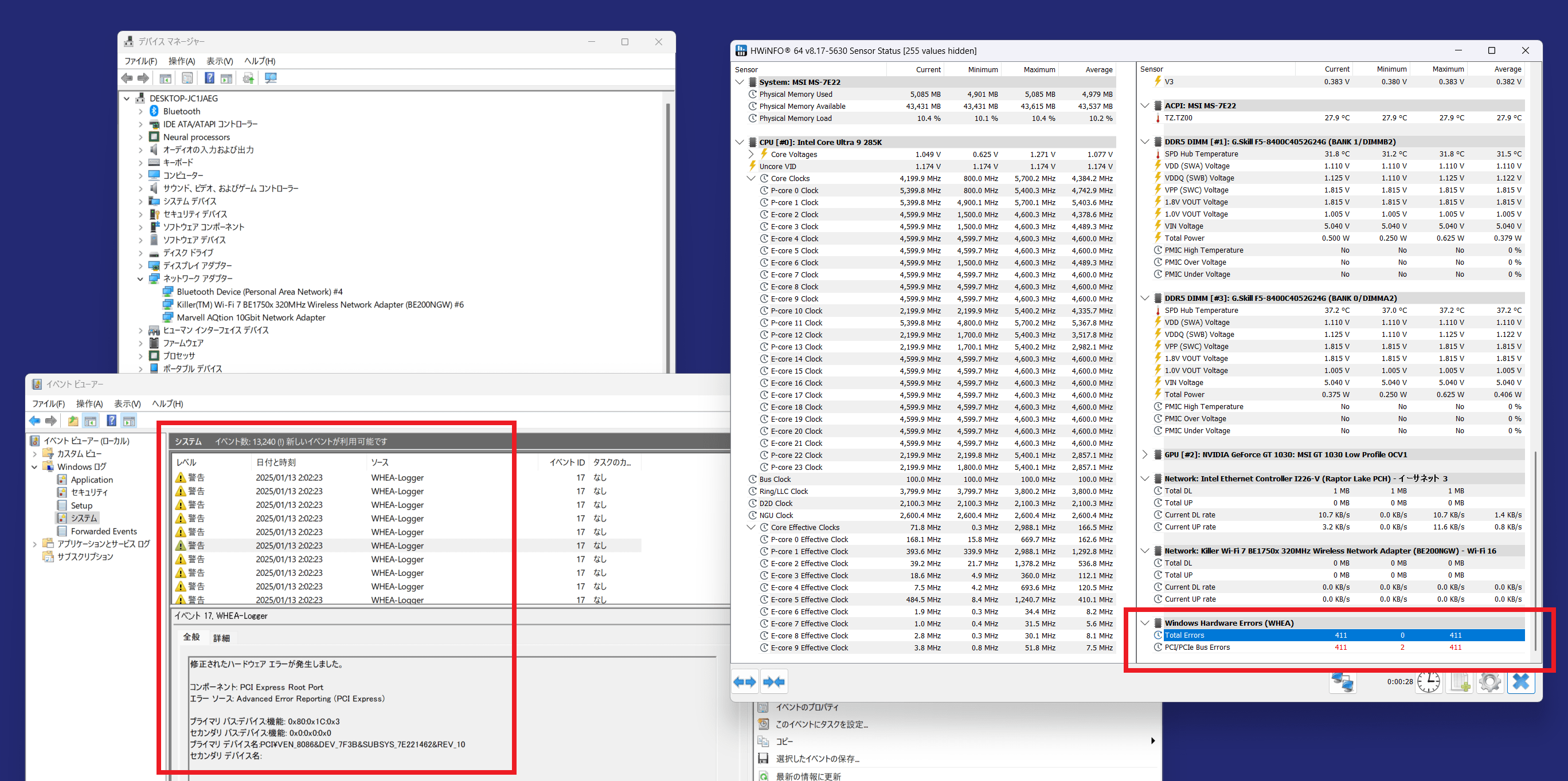Click the HWiNFO shrink-columns arrows button
The height and width of the screenshot is (781, 1568).
pyautogui.click(x=773, y=681)
